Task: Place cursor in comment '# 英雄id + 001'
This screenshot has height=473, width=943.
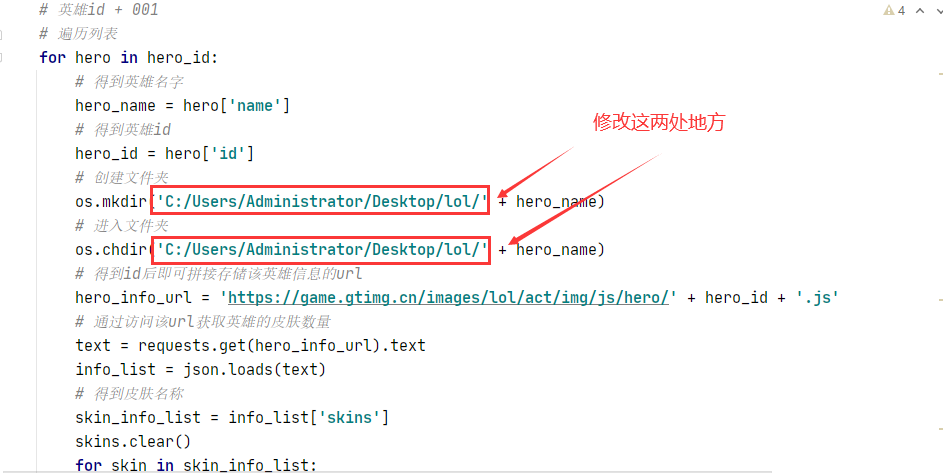Action: (x=99, y=10)
